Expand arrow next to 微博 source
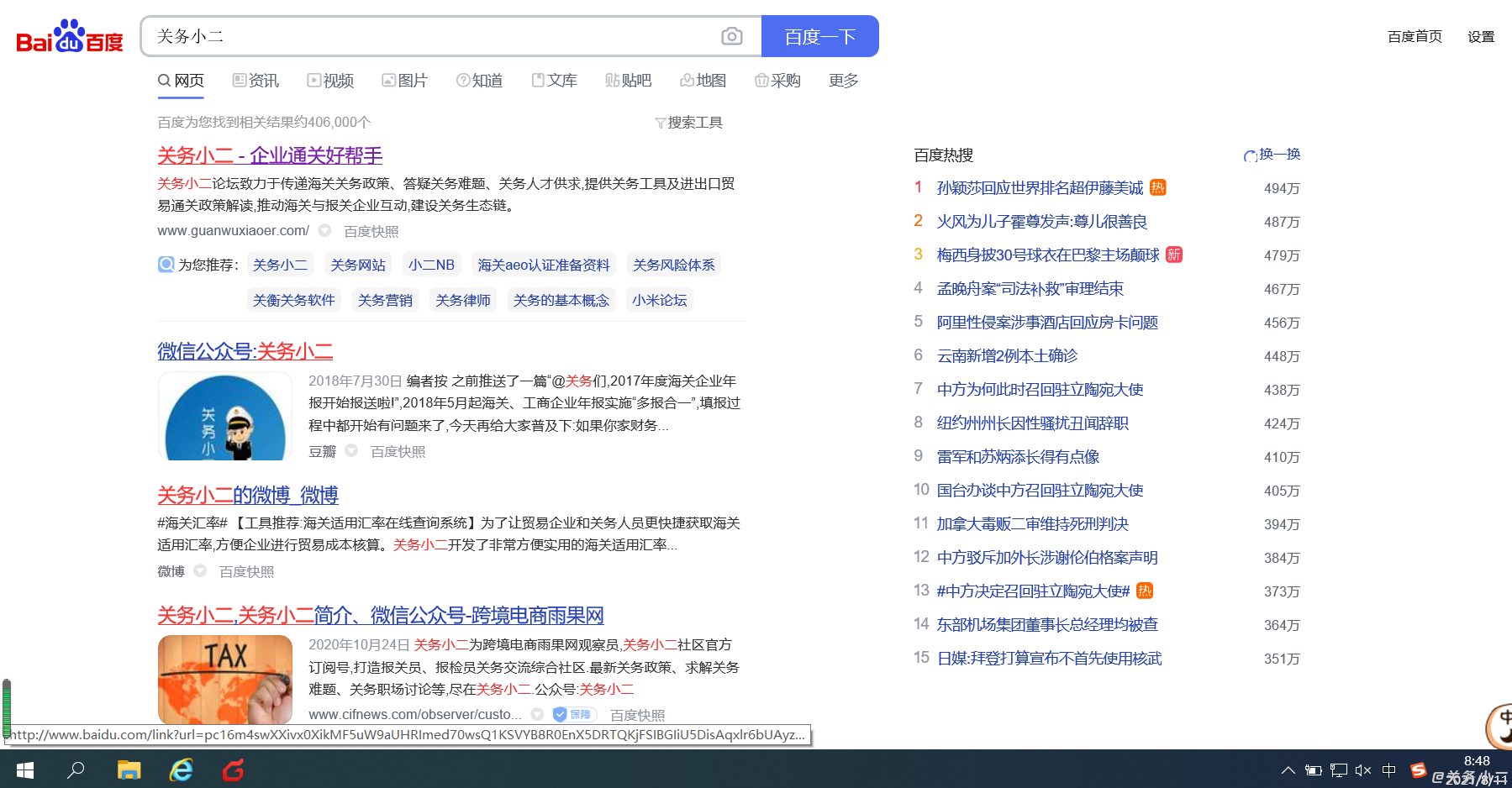This screenshot has width=1512, height=788. pos(200,570)
